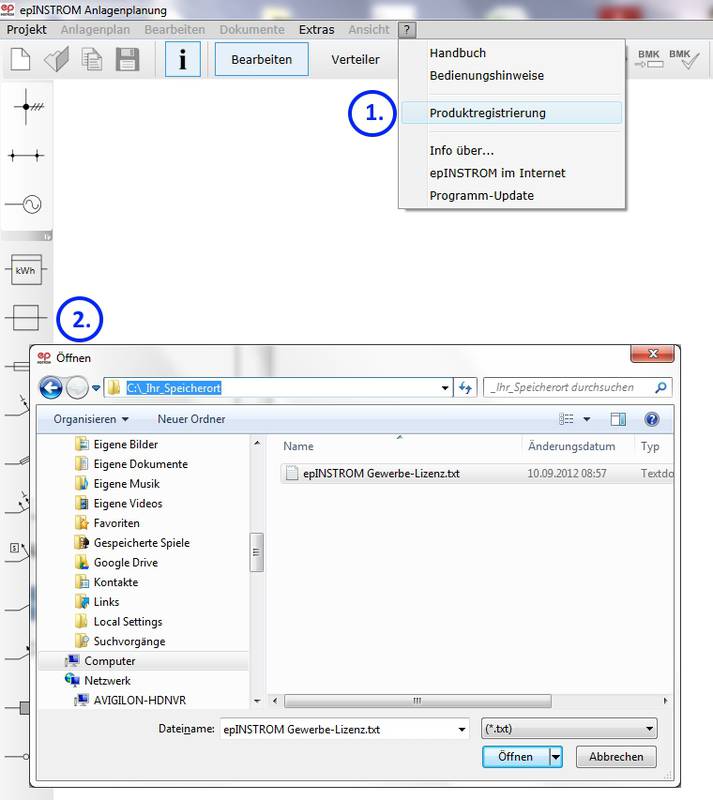Open the Organisieren dropdown
The image size is (713, 800).
pyautogui.click(x=91, y=419)
